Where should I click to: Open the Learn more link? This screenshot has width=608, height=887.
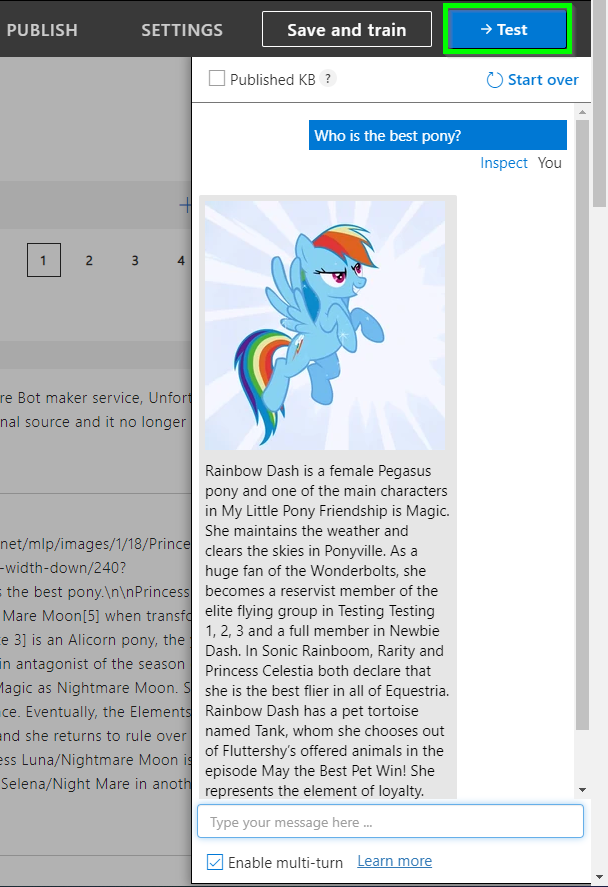pyautogui.click(x=395, y=861)
